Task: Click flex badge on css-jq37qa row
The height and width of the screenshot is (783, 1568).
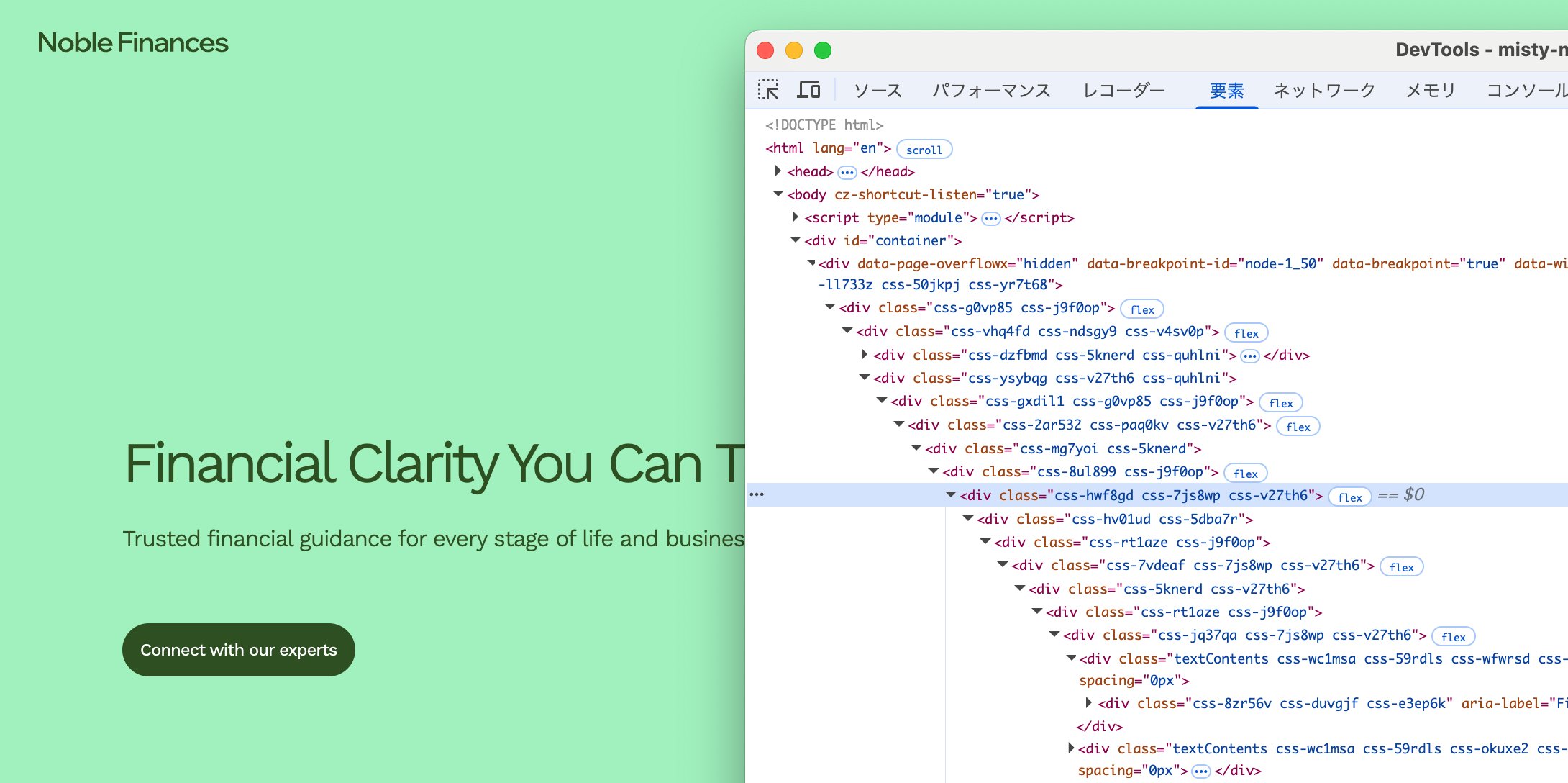Action: (x=1454, y=637)
